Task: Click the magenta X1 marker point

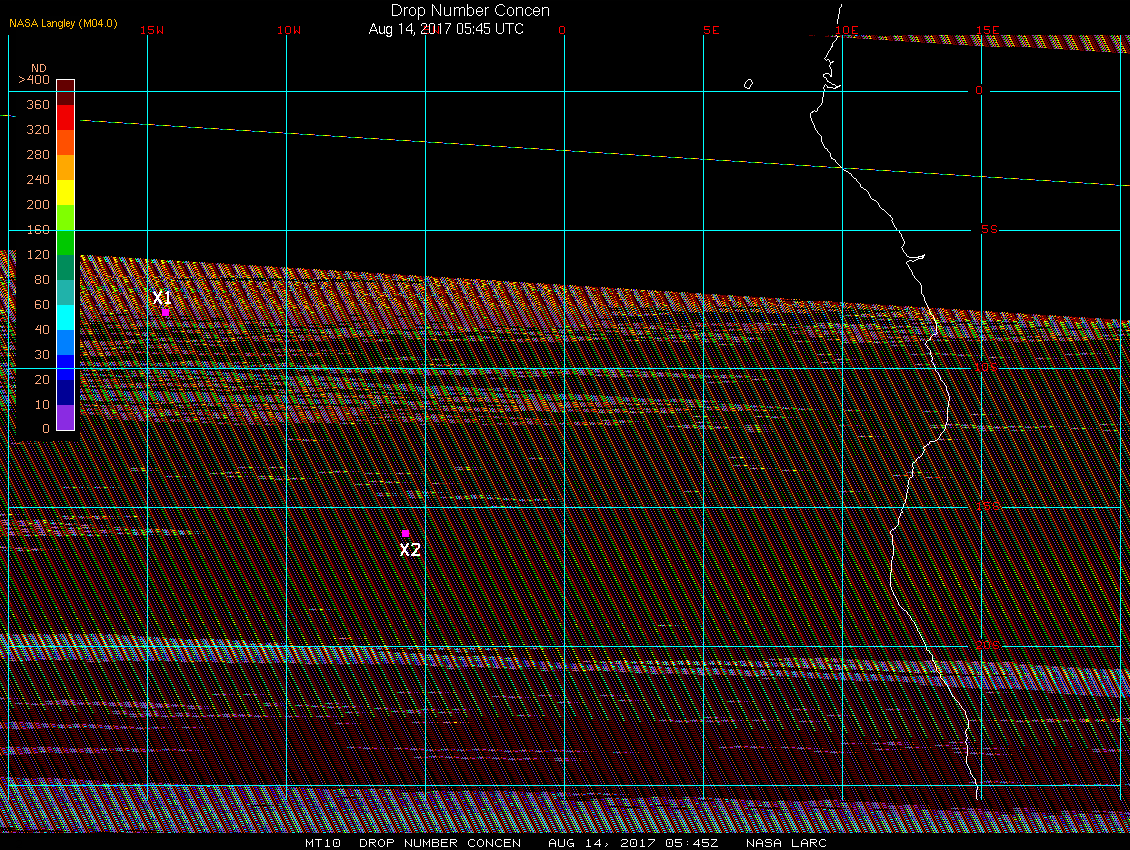Action: 166,312
